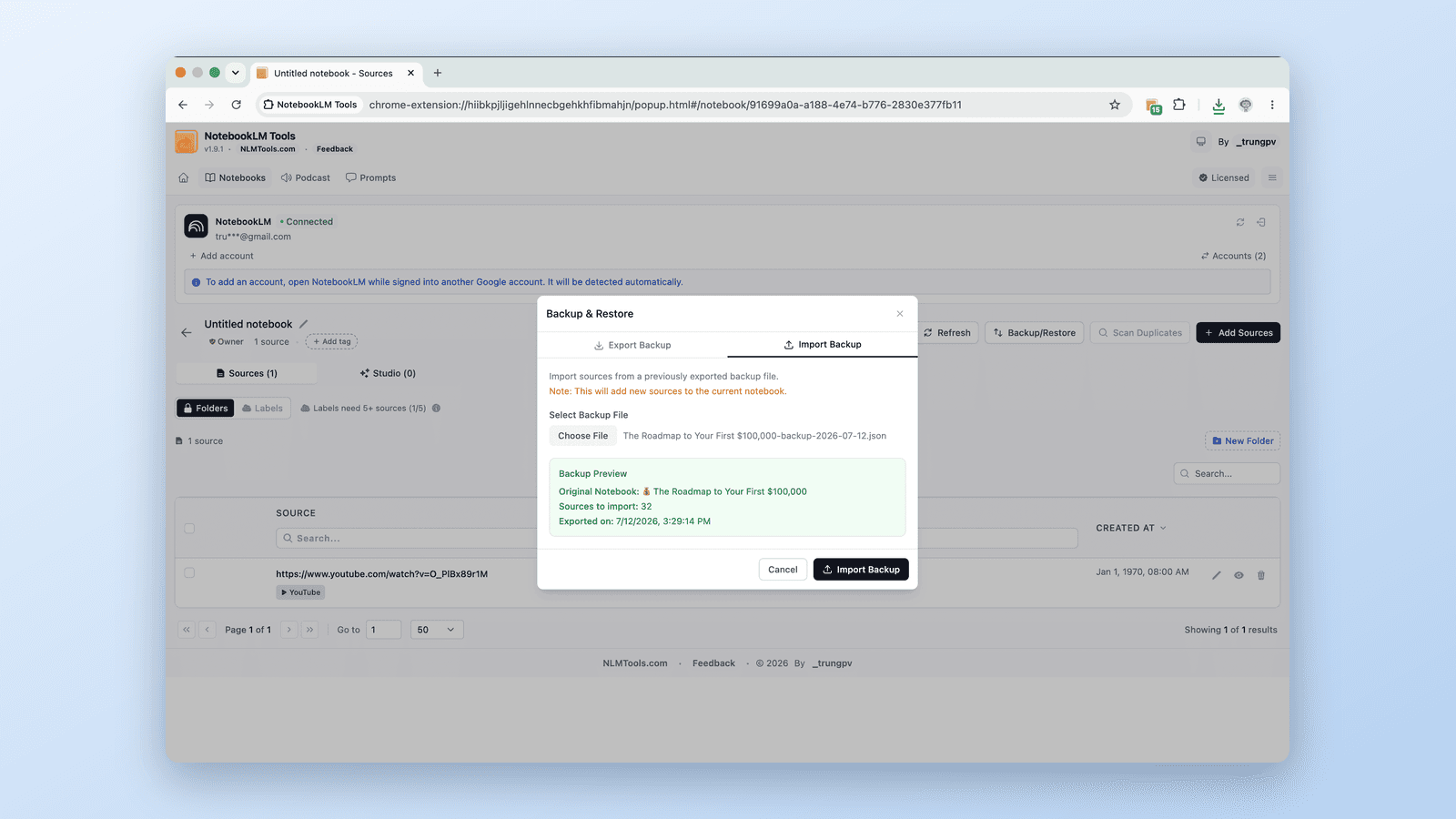This screenshot has width=1456, height=819.
Task: Click the New Folder button
Action: (x=1243, y=441)
